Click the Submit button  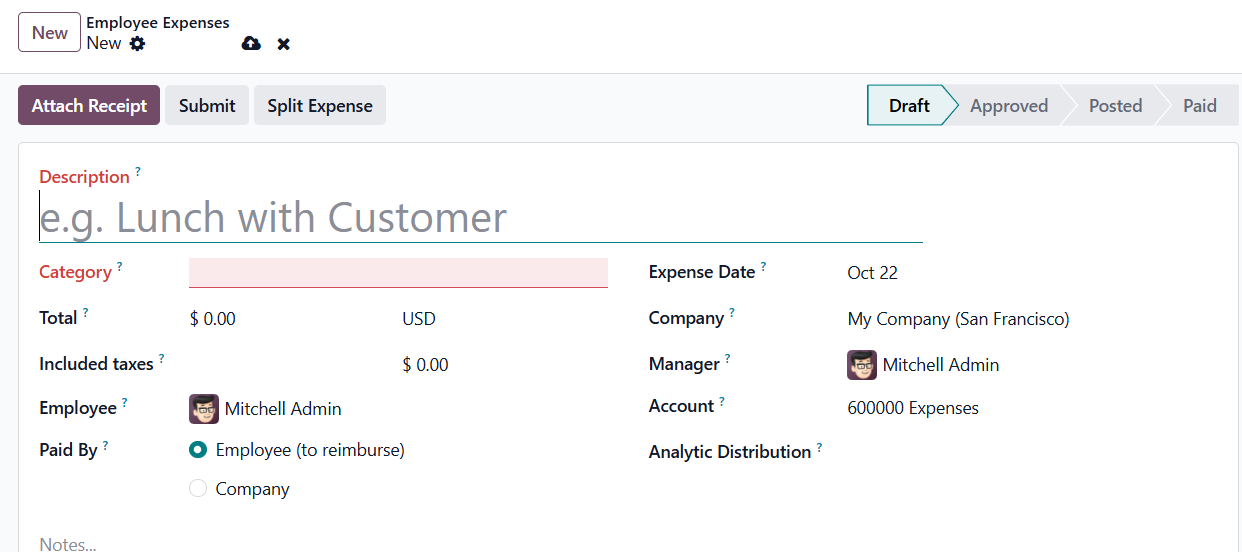207,106
